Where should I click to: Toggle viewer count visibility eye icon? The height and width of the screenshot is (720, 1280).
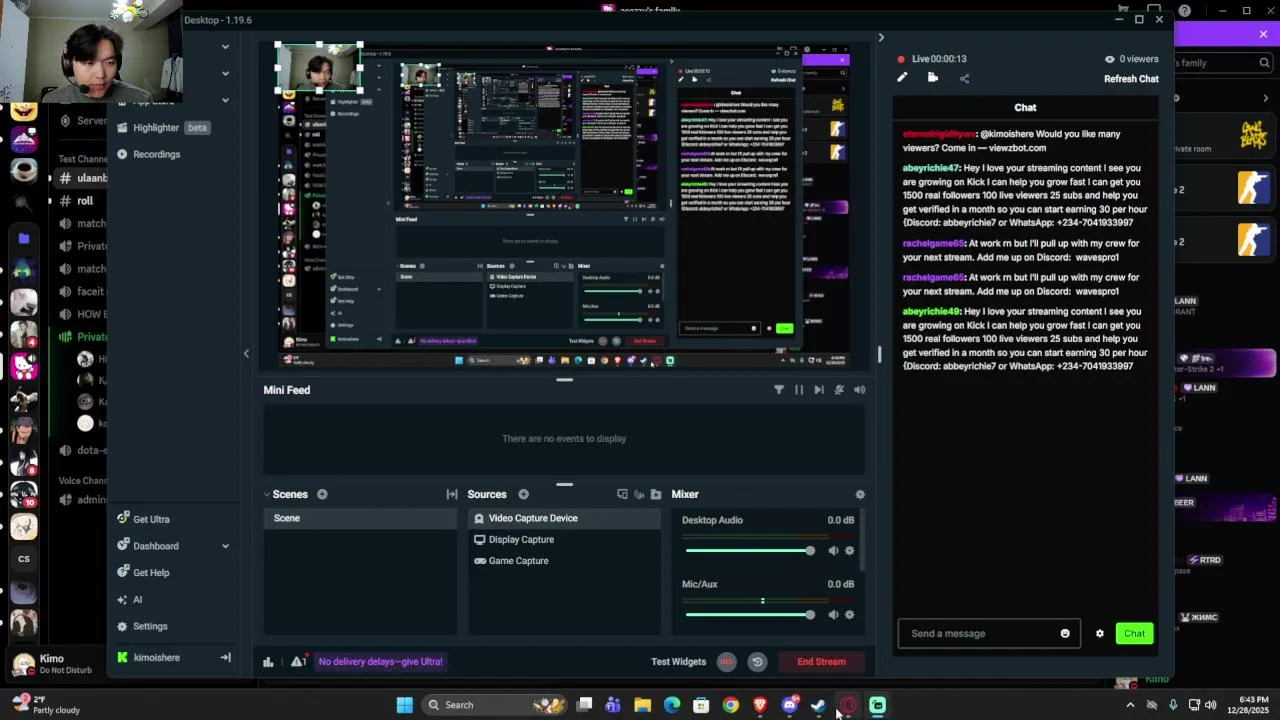click(1109, 59)
